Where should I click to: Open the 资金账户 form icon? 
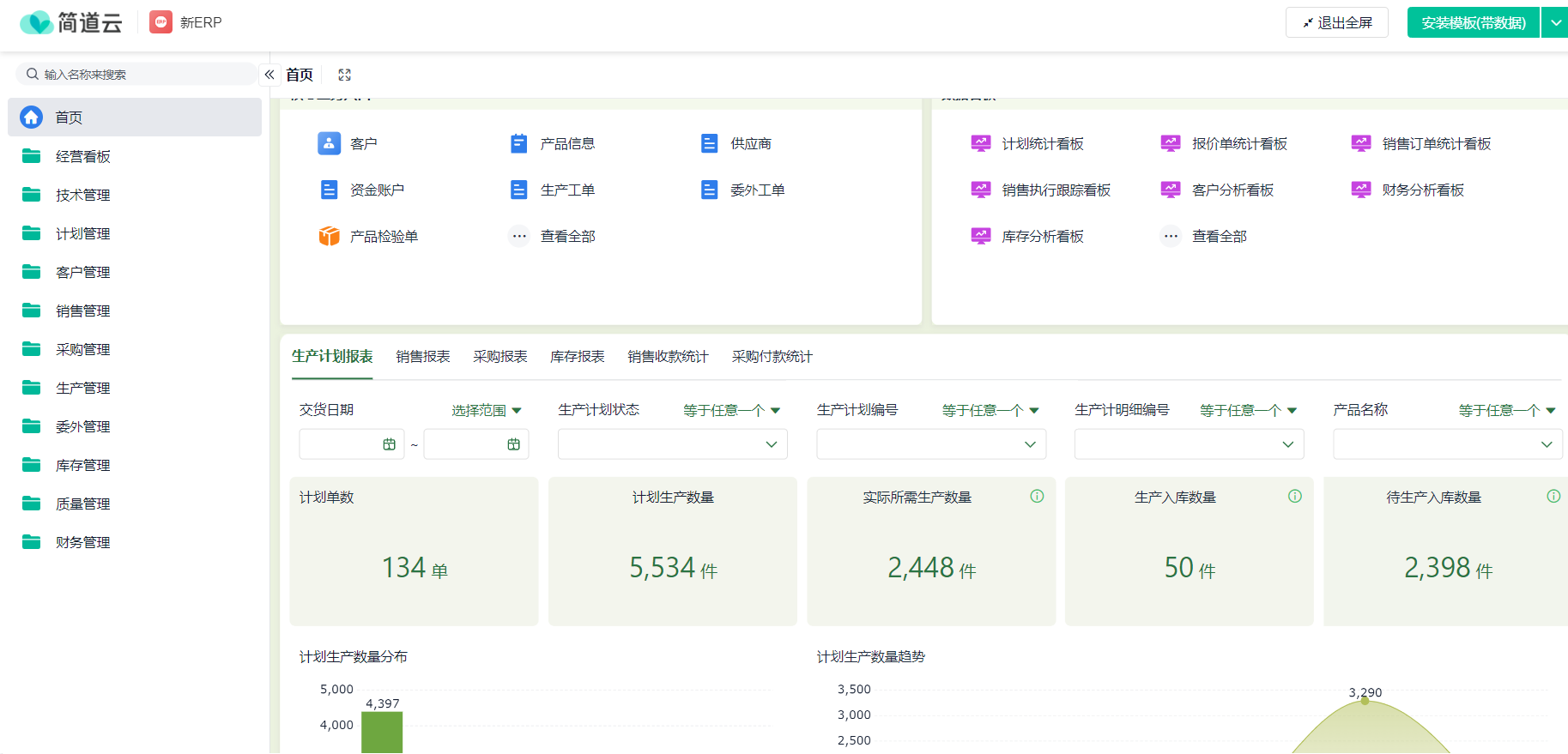[329, 190]
